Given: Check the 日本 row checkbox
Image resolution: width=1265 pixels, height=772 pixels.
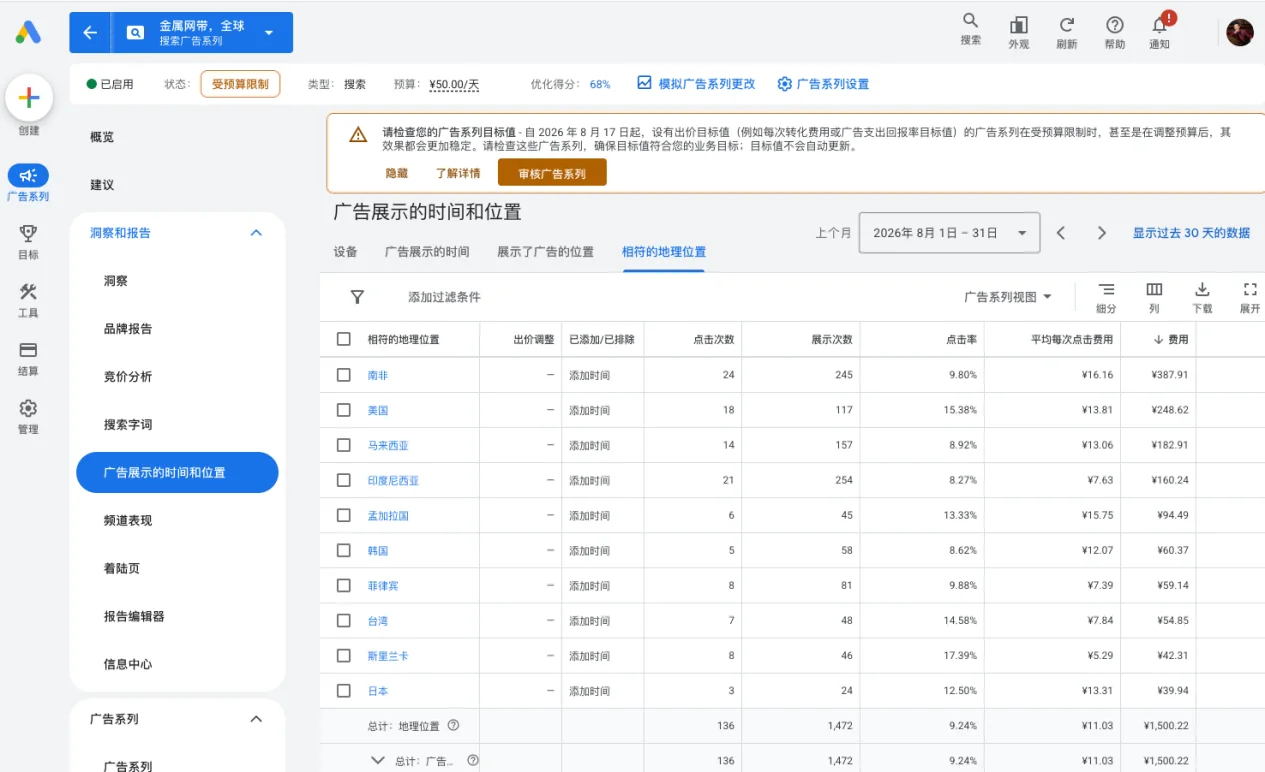Looking at the screenshot, I should point(344,690).
